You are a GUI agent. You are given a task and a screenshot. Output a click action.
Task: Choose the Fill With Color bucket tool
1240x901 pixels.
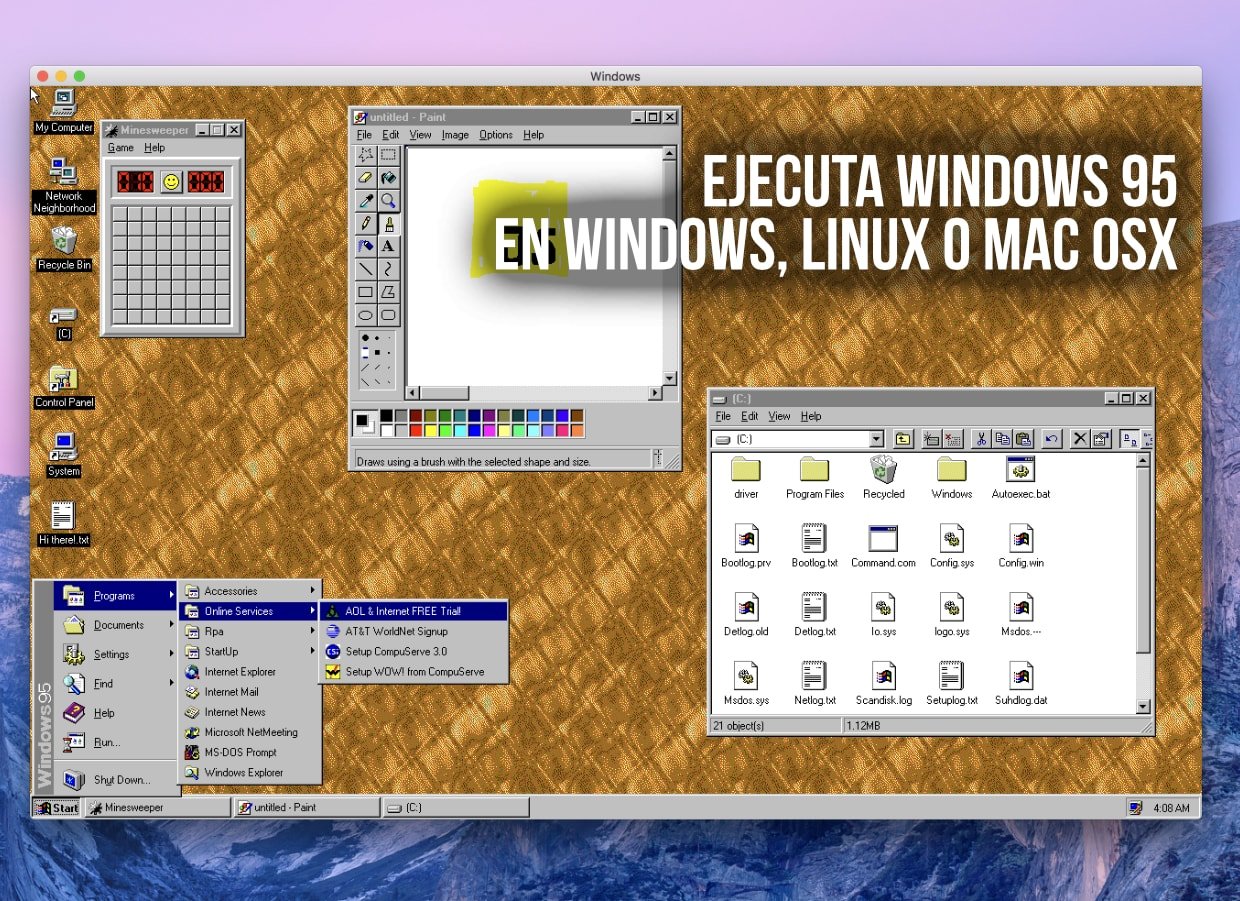tap(388, 178)
